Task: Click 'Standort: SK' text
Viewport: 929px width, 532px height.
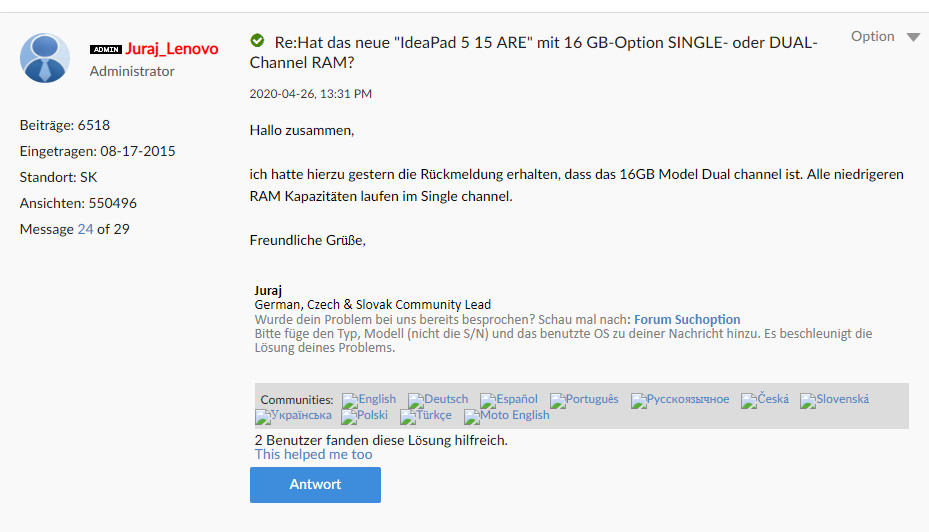Action: click(58, 177)
